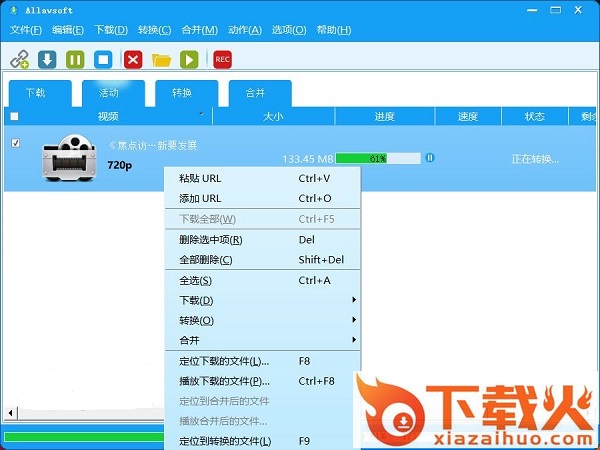This screenshot has height=450, width=600.
Task: Open the yellow folder toolbar icon
Action: 161,60
